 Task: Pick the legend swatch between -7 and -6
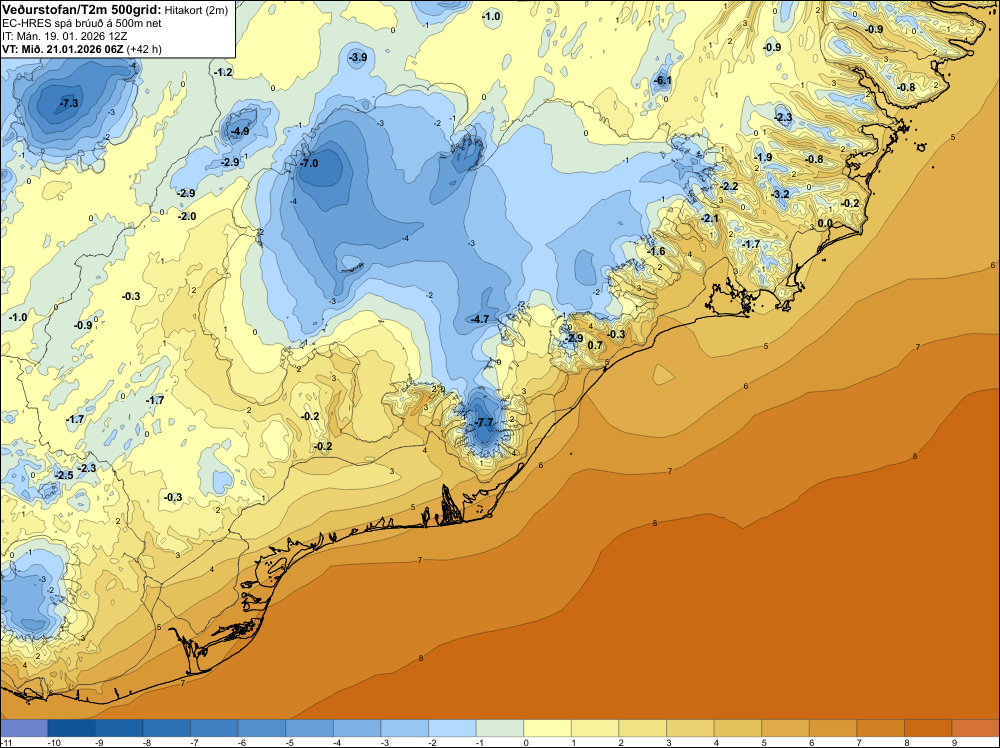click(214, 728)
